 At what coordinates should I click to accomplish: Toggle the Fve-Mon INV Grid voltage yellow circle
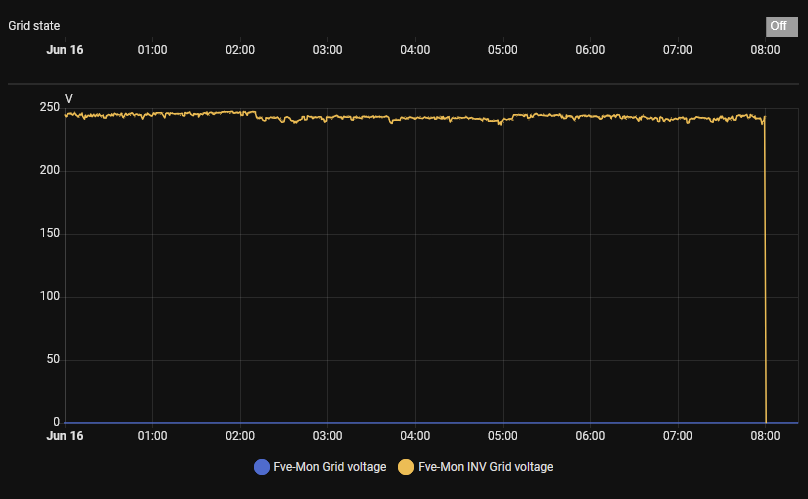click(x=406, y=466)
